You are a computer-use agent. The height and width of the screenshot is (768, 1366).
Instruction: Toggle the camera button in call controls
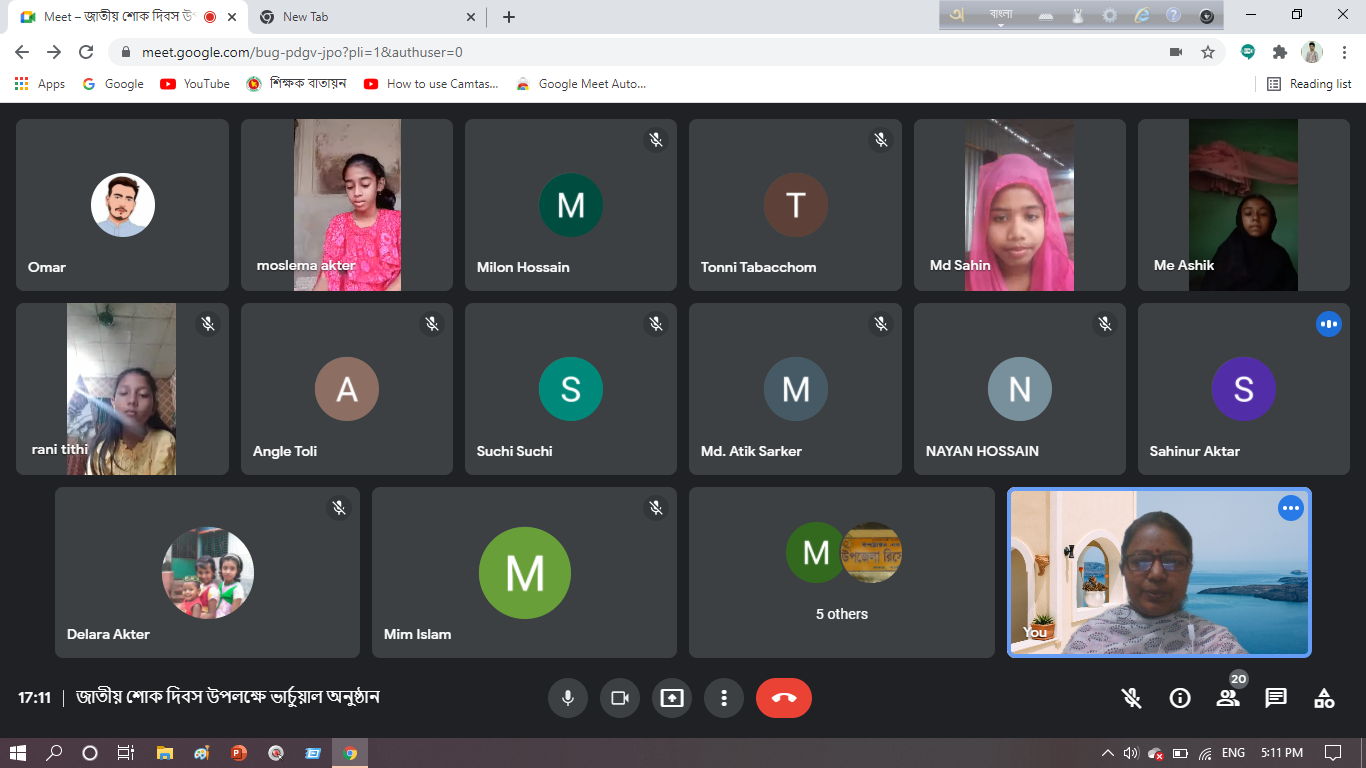coord(620,698)
